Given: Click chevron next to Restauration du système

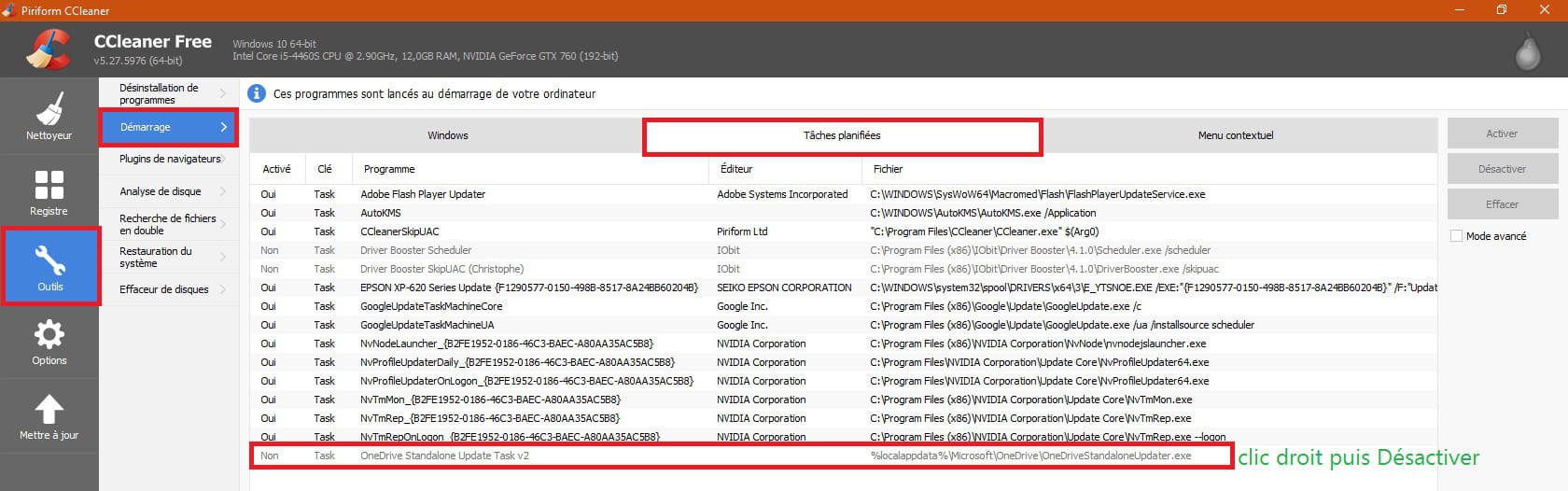Looking at the screenshot, I should pyautogui.click(x=223, y=257).
